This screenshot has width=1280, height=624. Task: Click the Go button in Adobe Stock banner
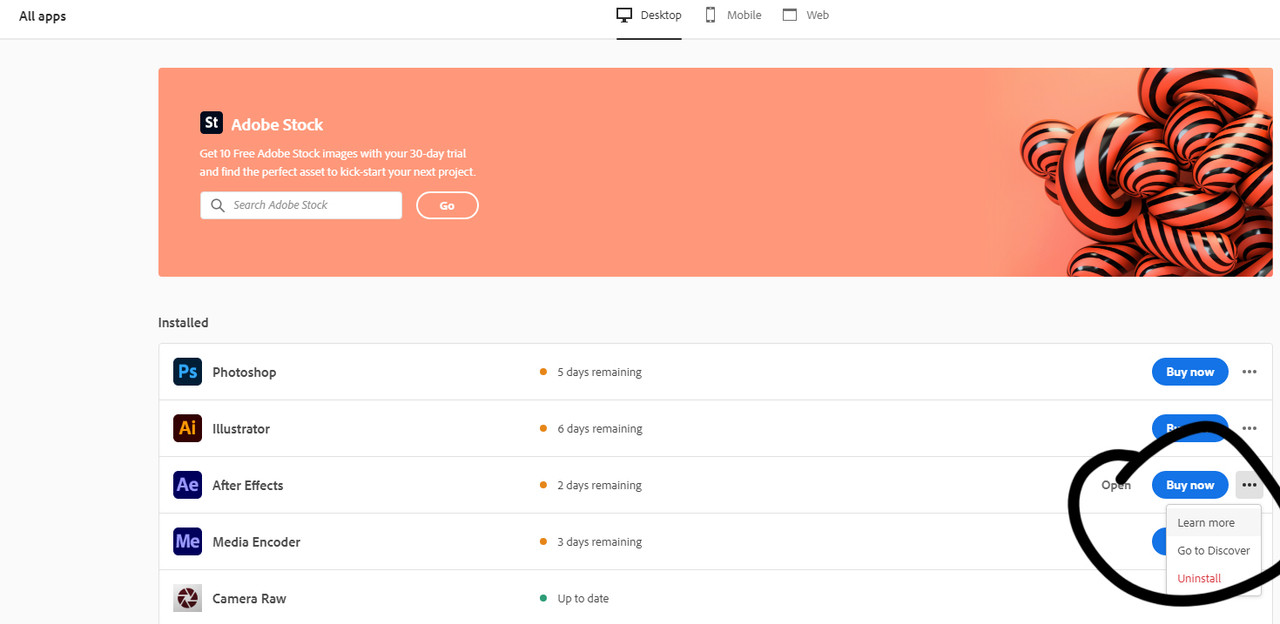pos(447,205)
